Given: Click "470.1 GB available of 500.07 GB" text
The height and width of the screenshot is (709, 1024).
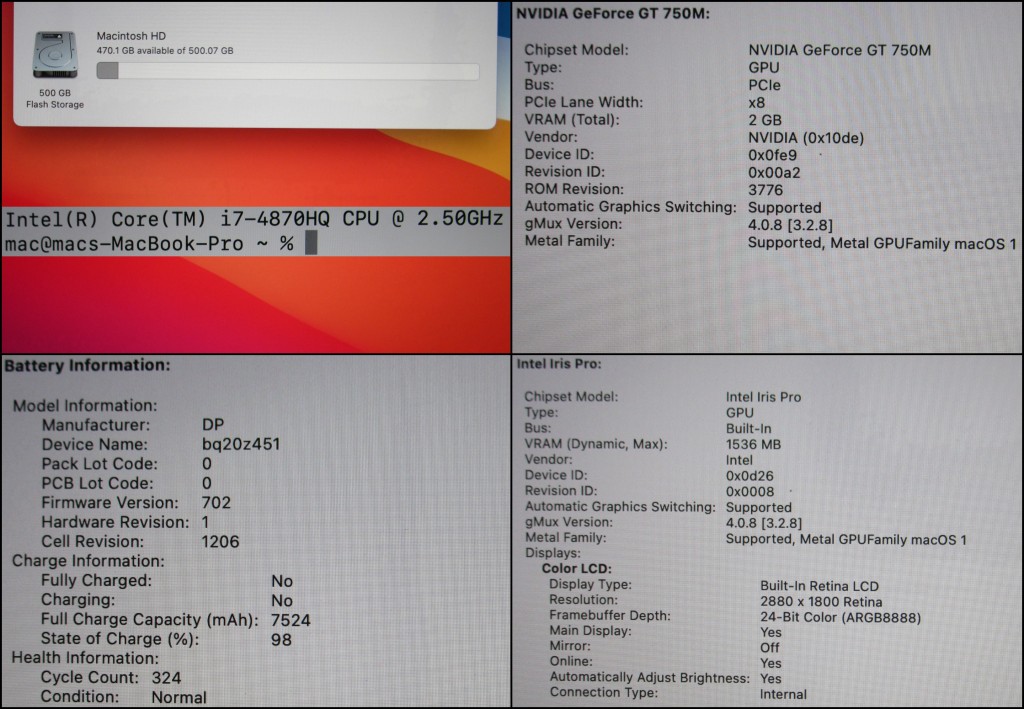Looking at the screenshot, I should [x=165, y=50].
